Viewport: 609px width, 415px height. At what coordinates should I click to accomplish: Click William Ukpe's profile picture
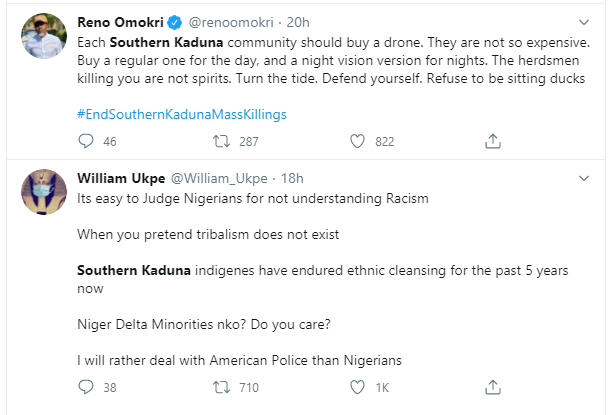[43, 193]
